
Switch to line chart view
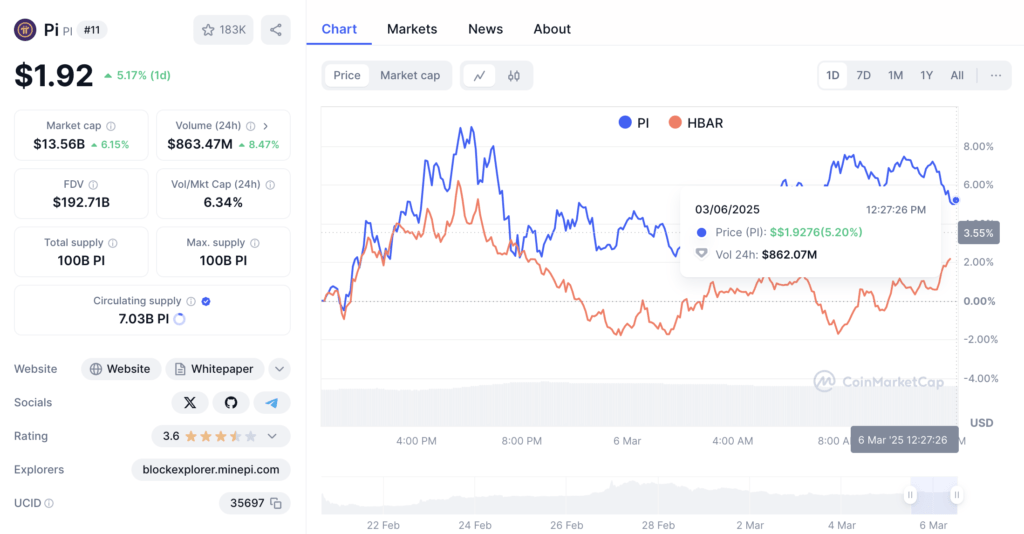(x=479, y=76)
